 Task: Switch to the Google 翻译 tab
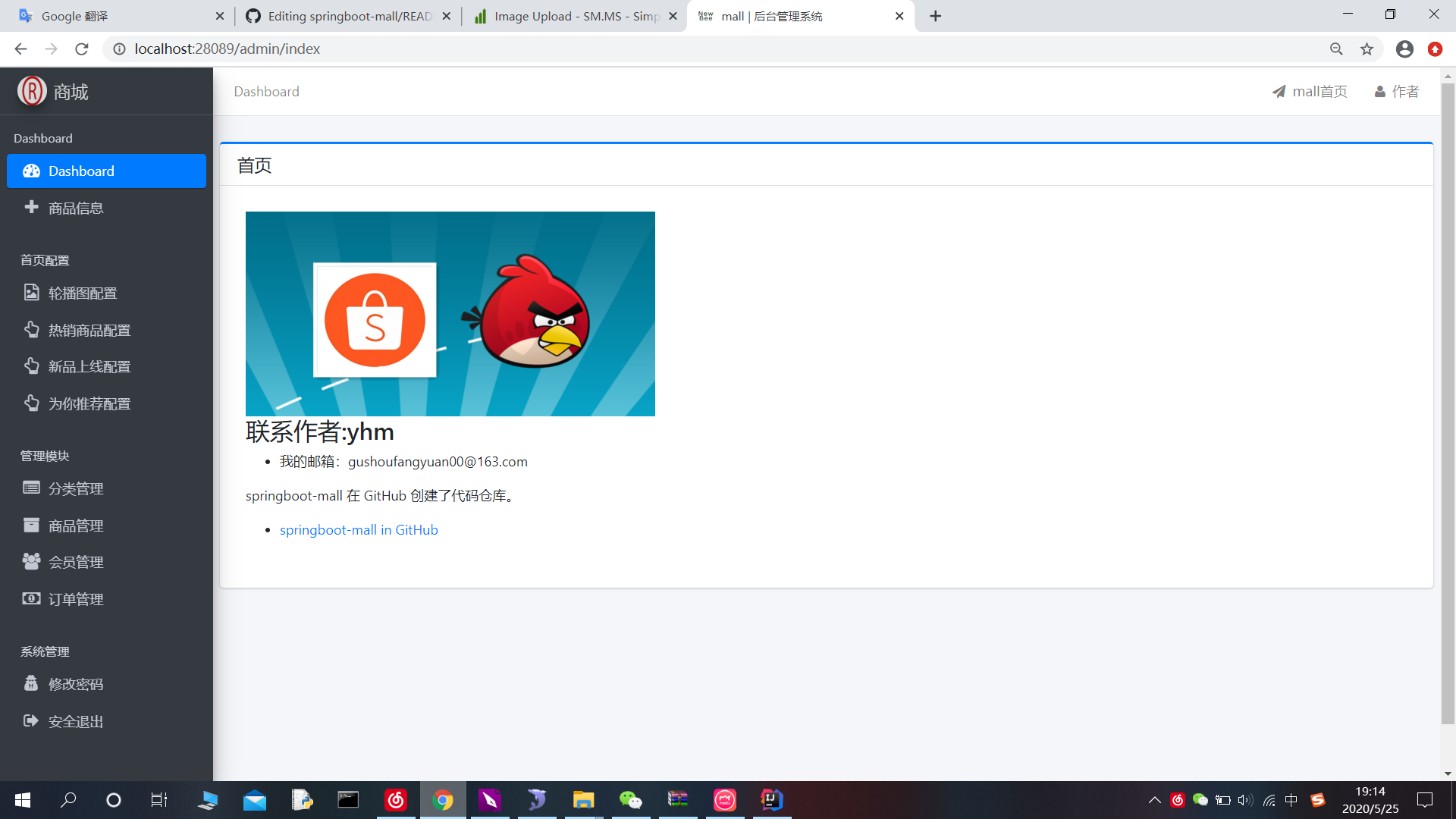pos(74,16)
